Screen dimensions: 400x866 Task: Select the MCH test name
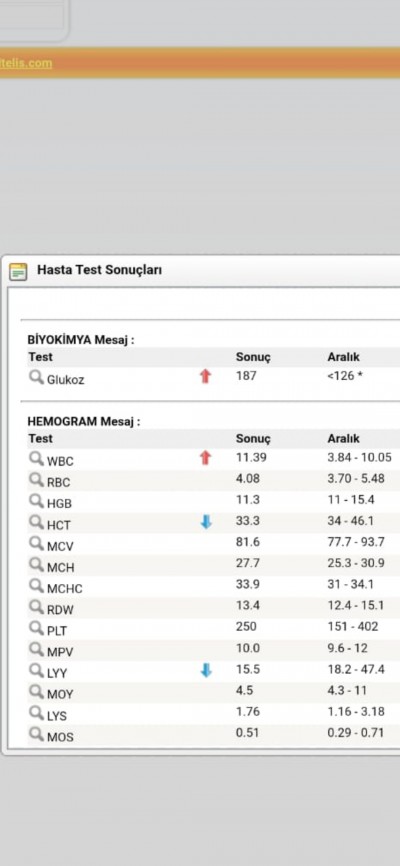[60, 568]
